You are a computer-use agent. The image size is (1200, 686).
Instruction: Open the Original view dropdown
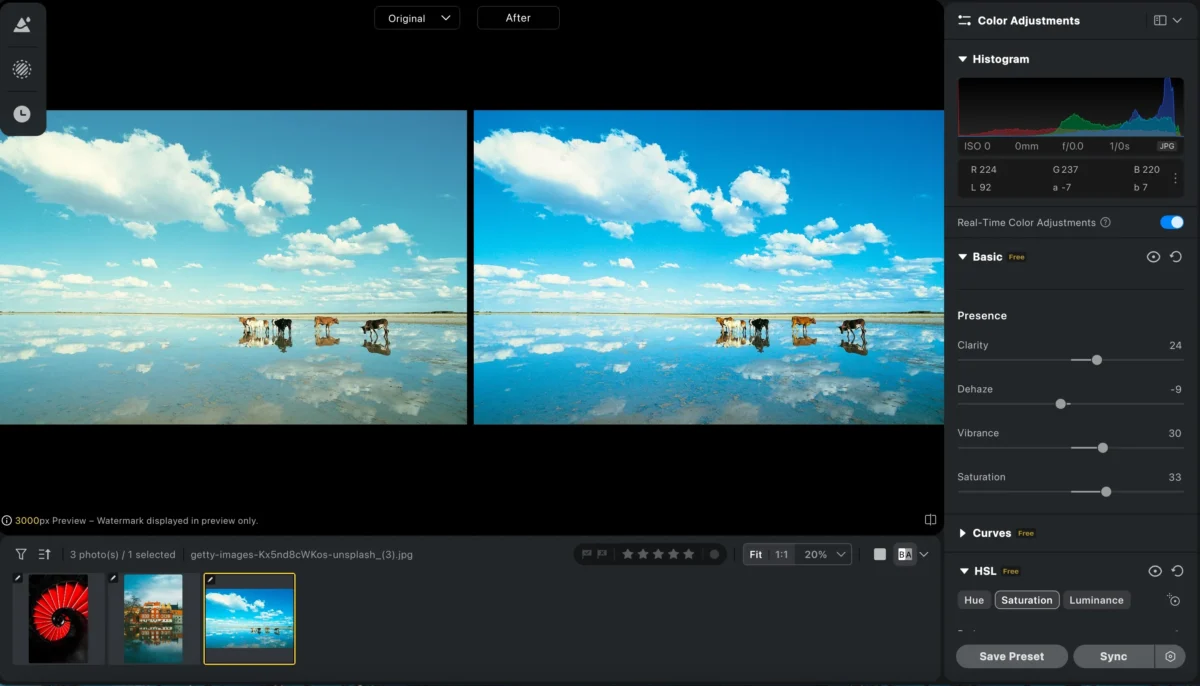[417, 18]
